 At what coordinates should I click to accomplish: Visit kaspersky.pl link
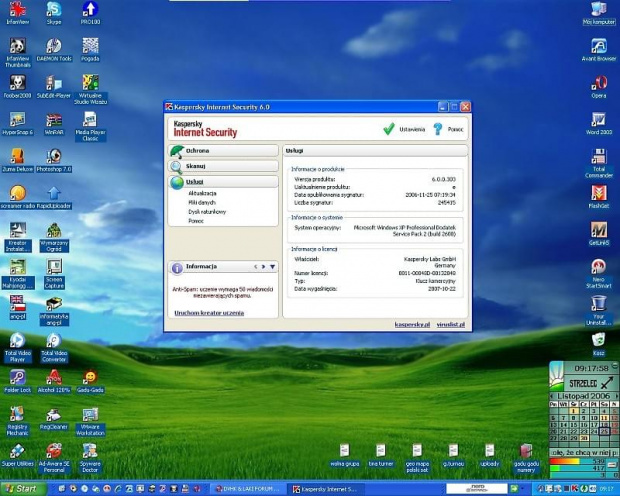pyautogui.click(x=412, y=324)
